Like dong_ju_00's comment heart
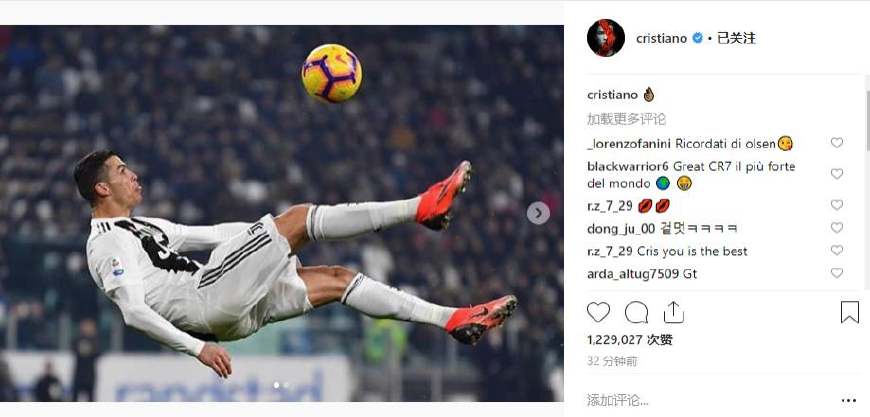Screen dimensions: 870x417 tap(837, 228)
